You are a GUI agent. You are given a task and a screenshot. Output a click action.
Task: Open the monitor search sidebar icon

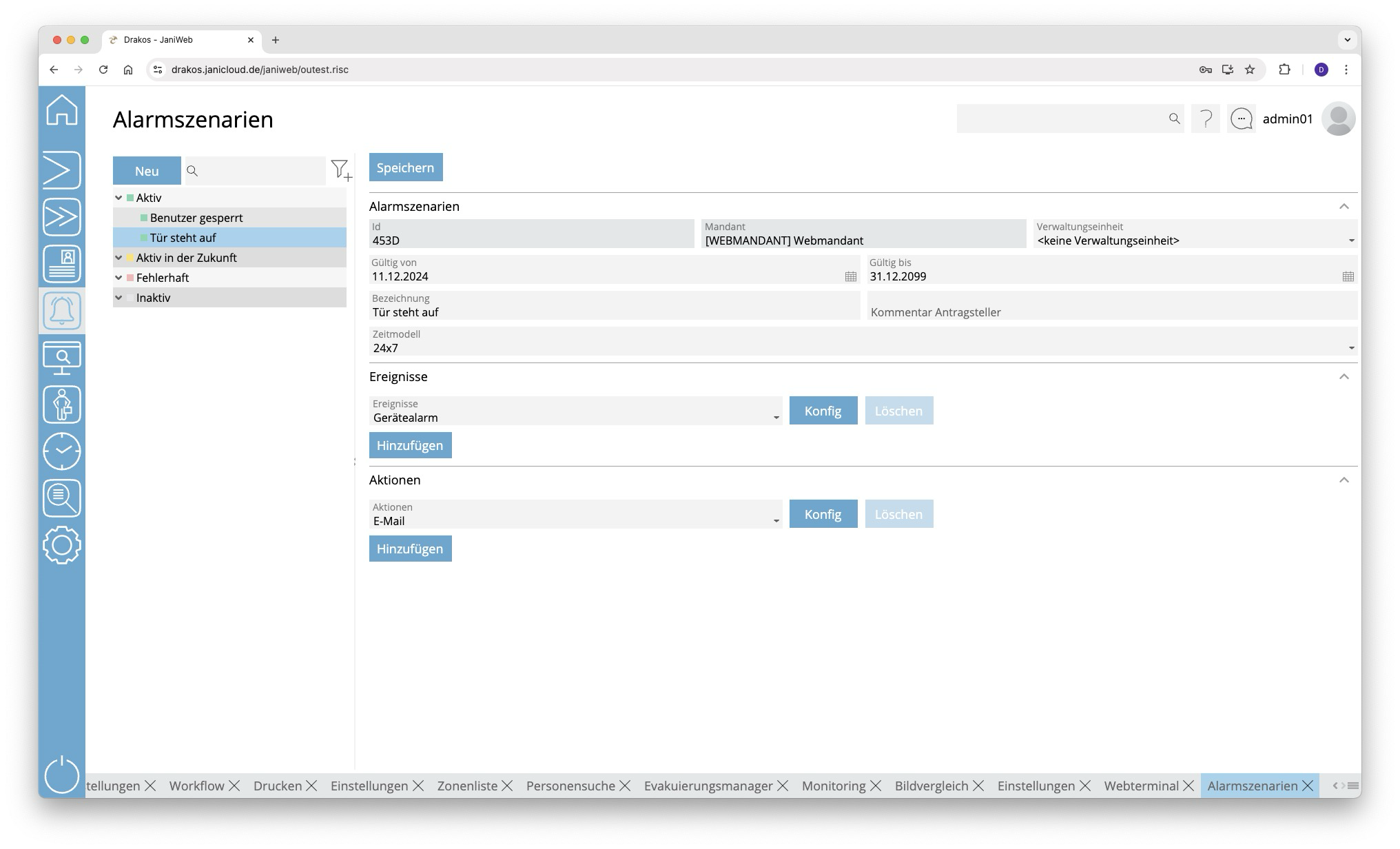[x=62, y=358]
